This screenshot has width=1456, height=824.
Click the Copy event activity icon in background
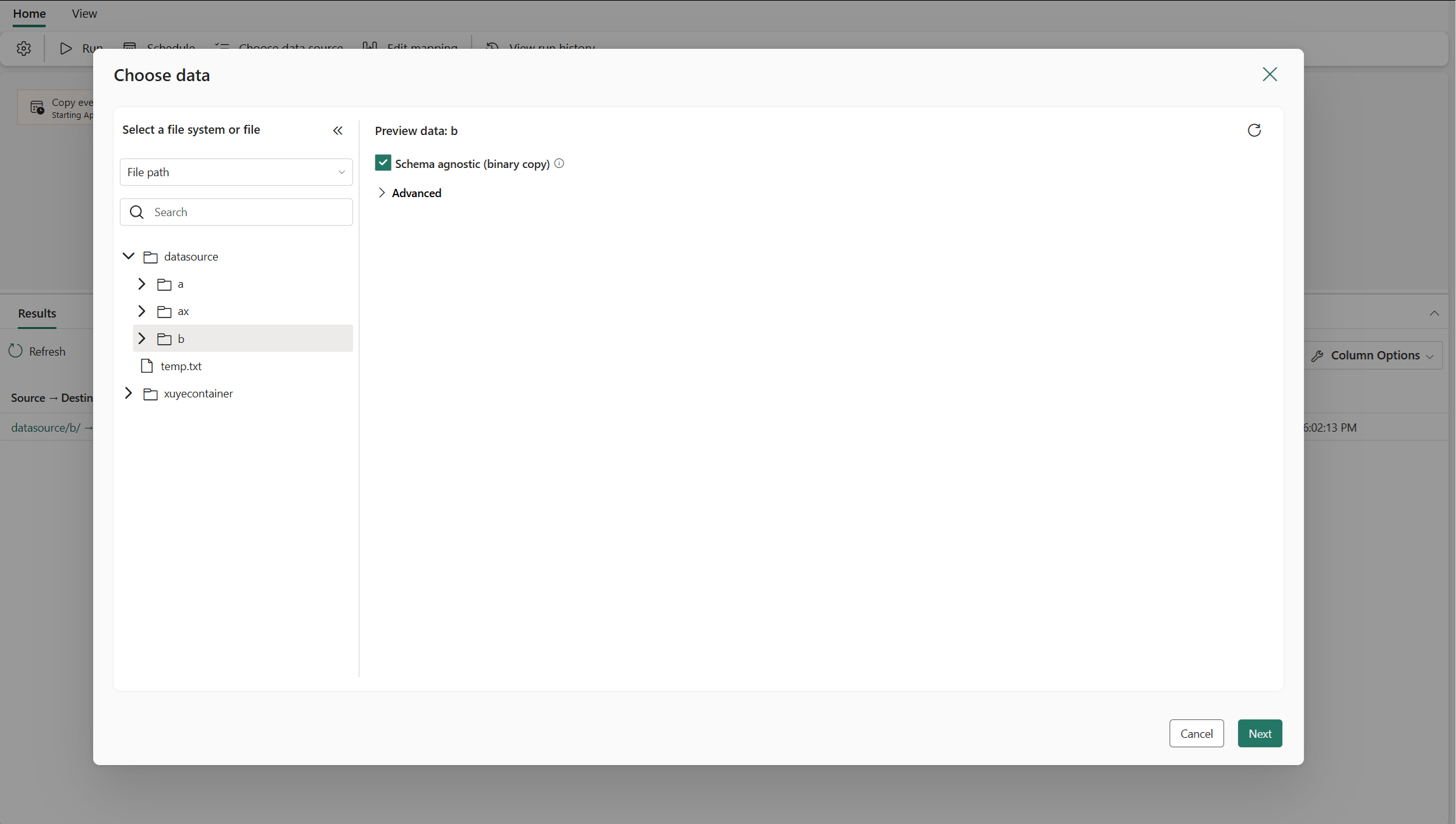(37, 107)
